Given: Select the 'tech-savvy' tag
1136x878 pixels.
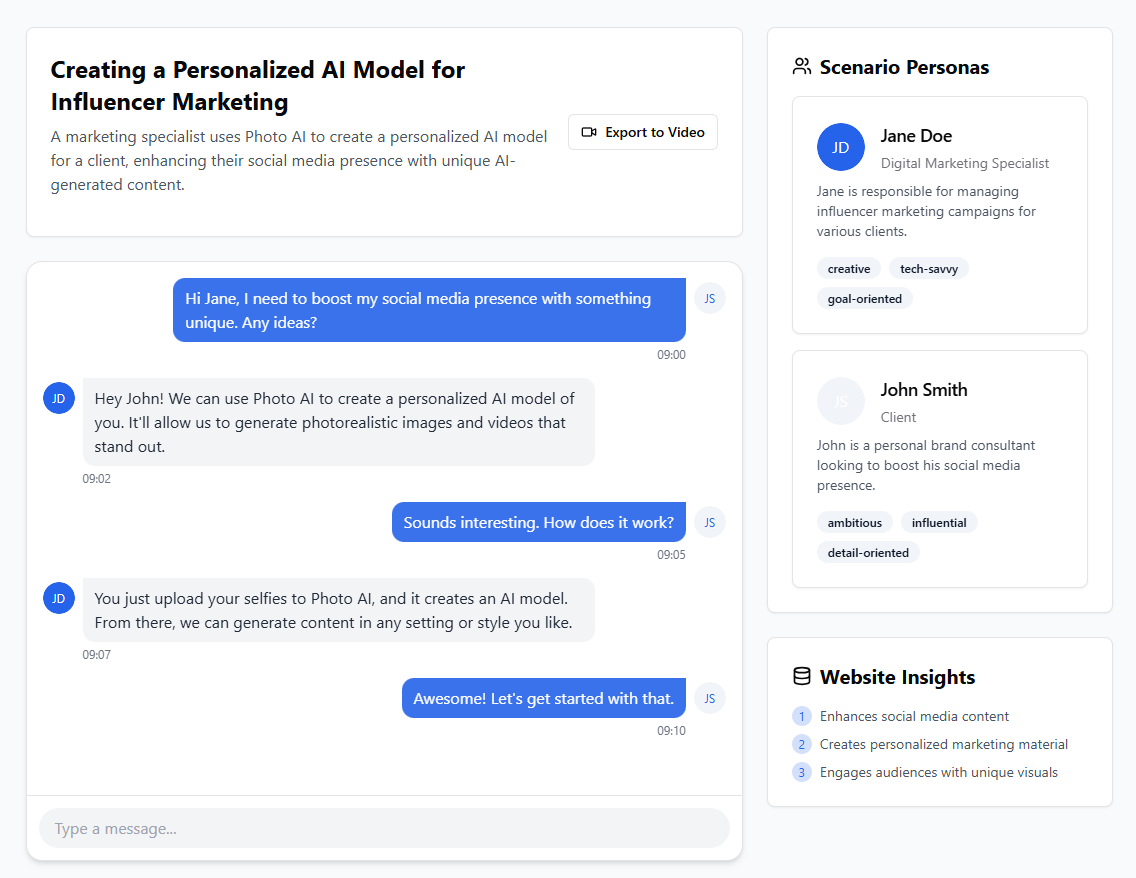Looking at the screenshot, I should click(x=929, y=269).
